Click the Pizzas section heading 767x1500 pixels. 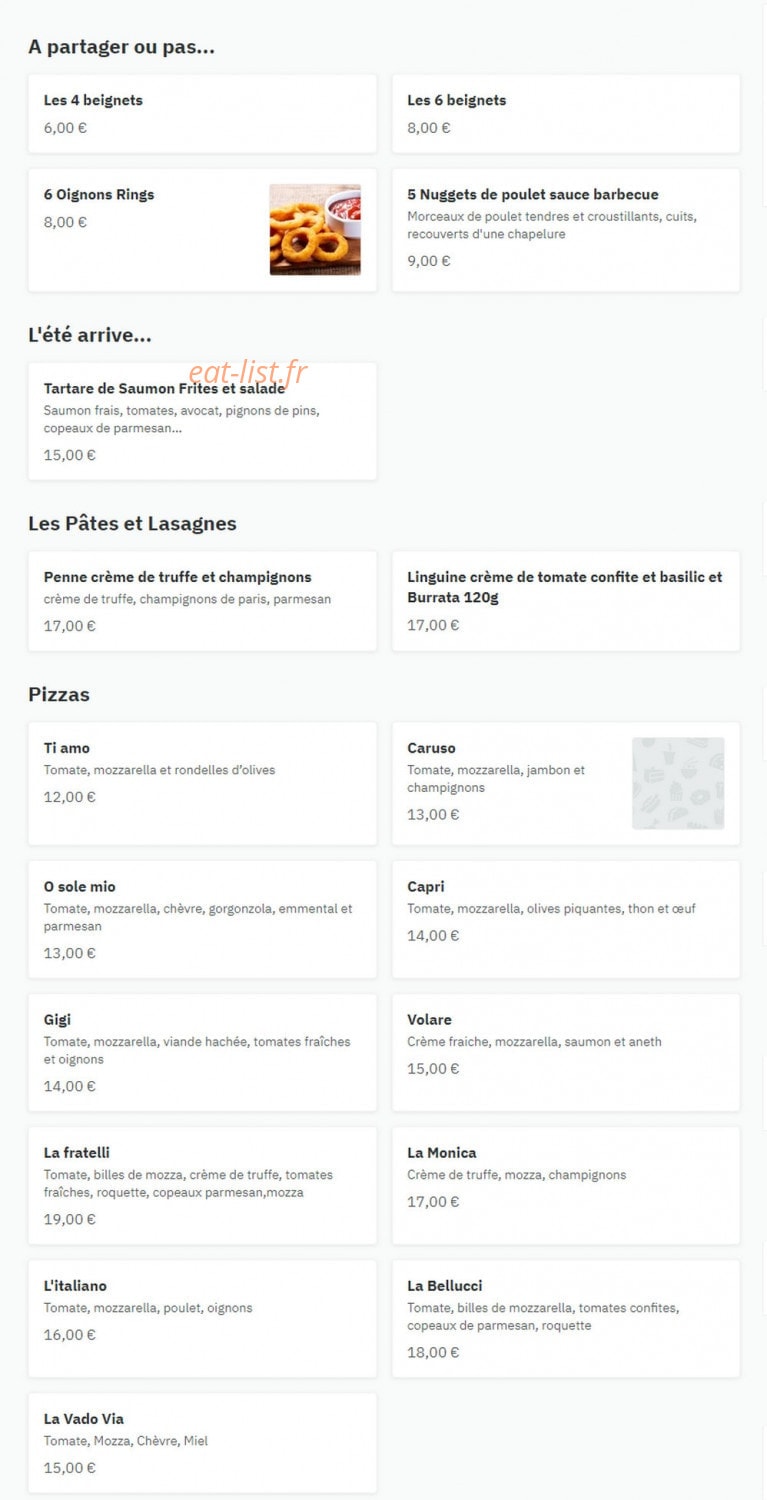pyautogui.click(x=59, y=694)
